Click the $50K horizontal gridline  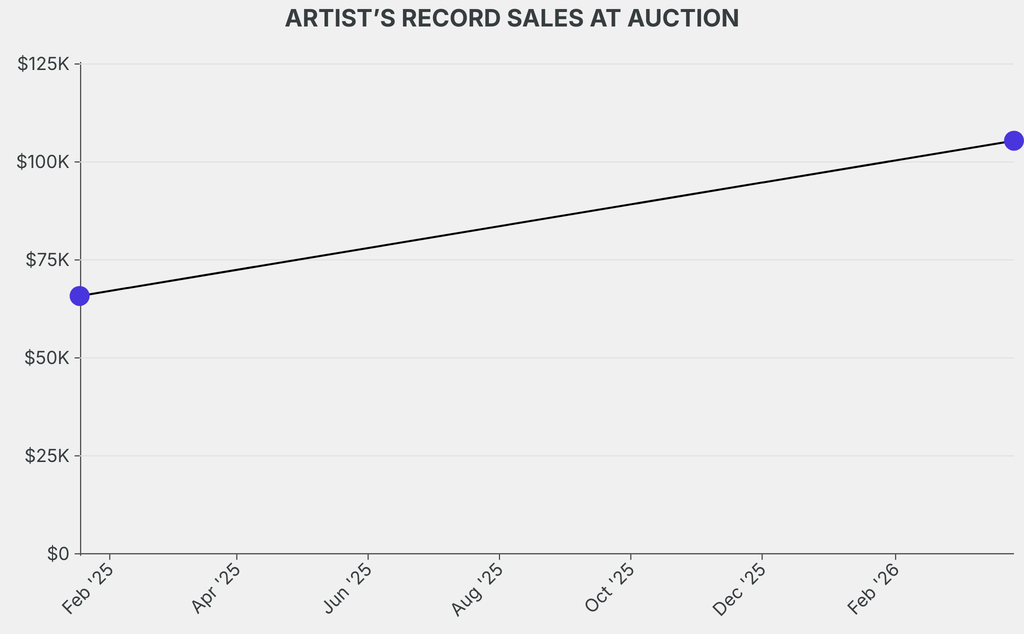(x=546, y=358)
